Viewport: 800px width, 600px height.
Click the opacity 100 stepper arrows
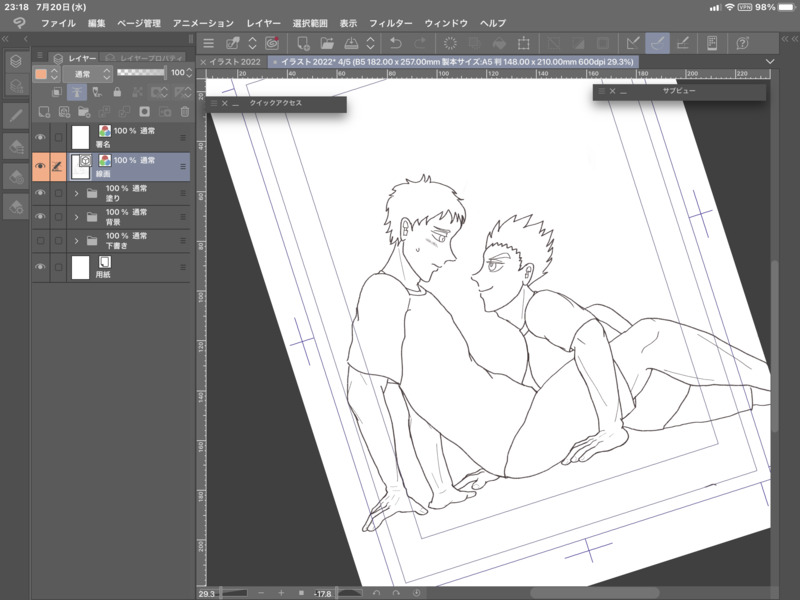(189, 73)
